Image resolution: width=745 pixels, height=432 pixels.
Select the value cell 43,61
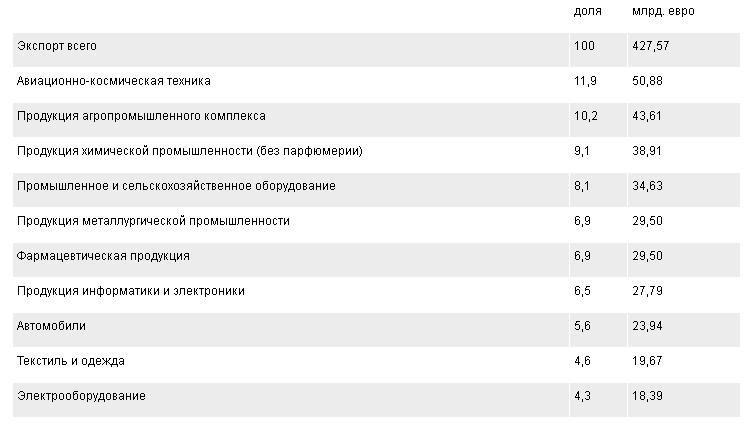tap(647, 116)
